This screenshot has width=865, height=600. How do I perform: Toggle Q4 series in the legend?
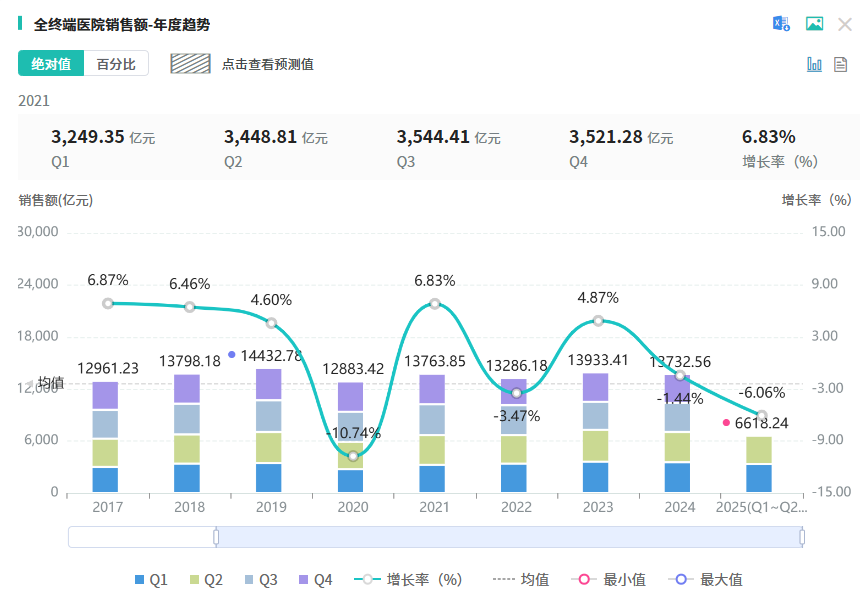click(315, 579)
